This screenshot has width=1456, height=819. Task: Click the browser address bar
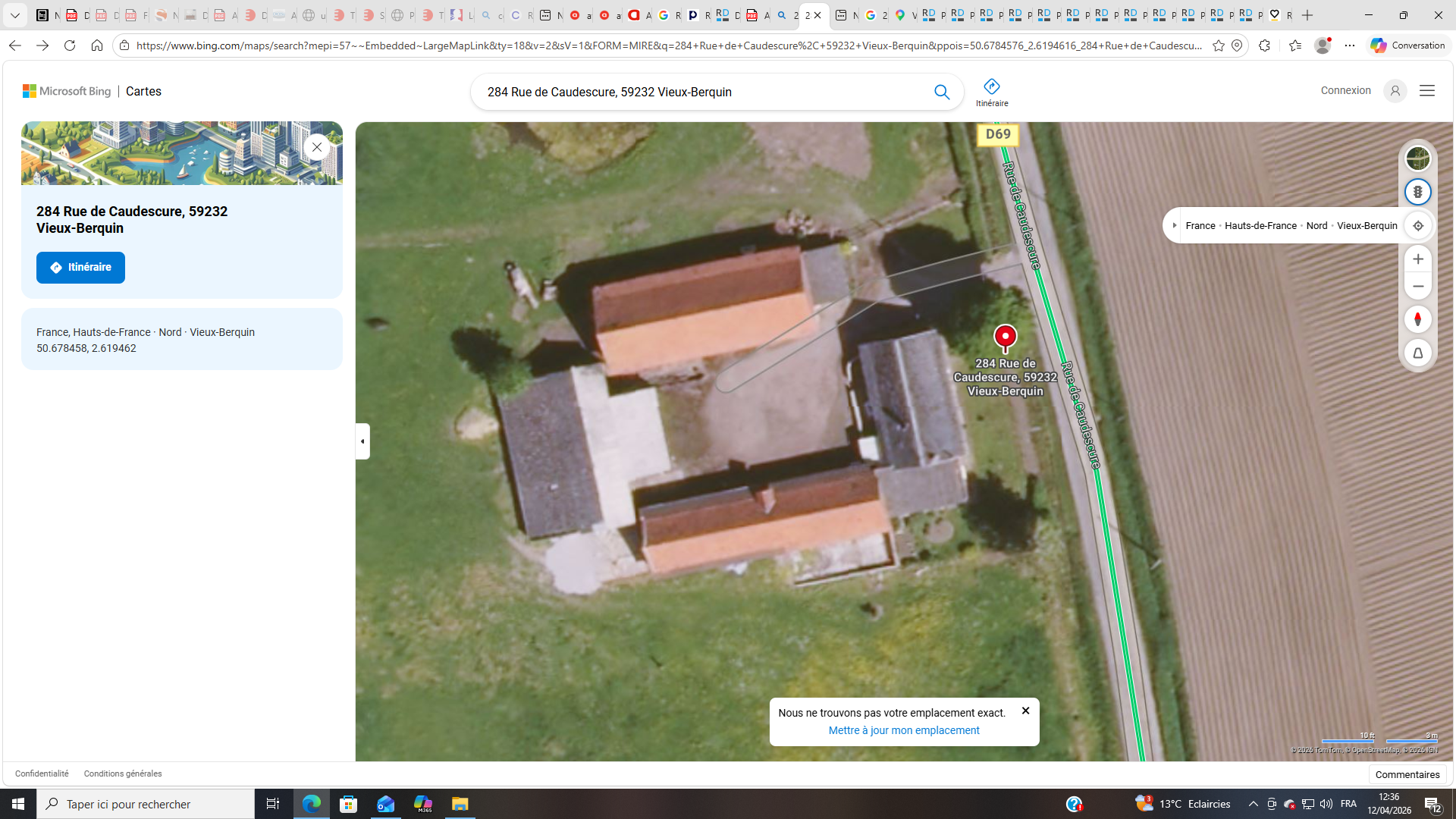pyautogui.click(x=667, y=45)
